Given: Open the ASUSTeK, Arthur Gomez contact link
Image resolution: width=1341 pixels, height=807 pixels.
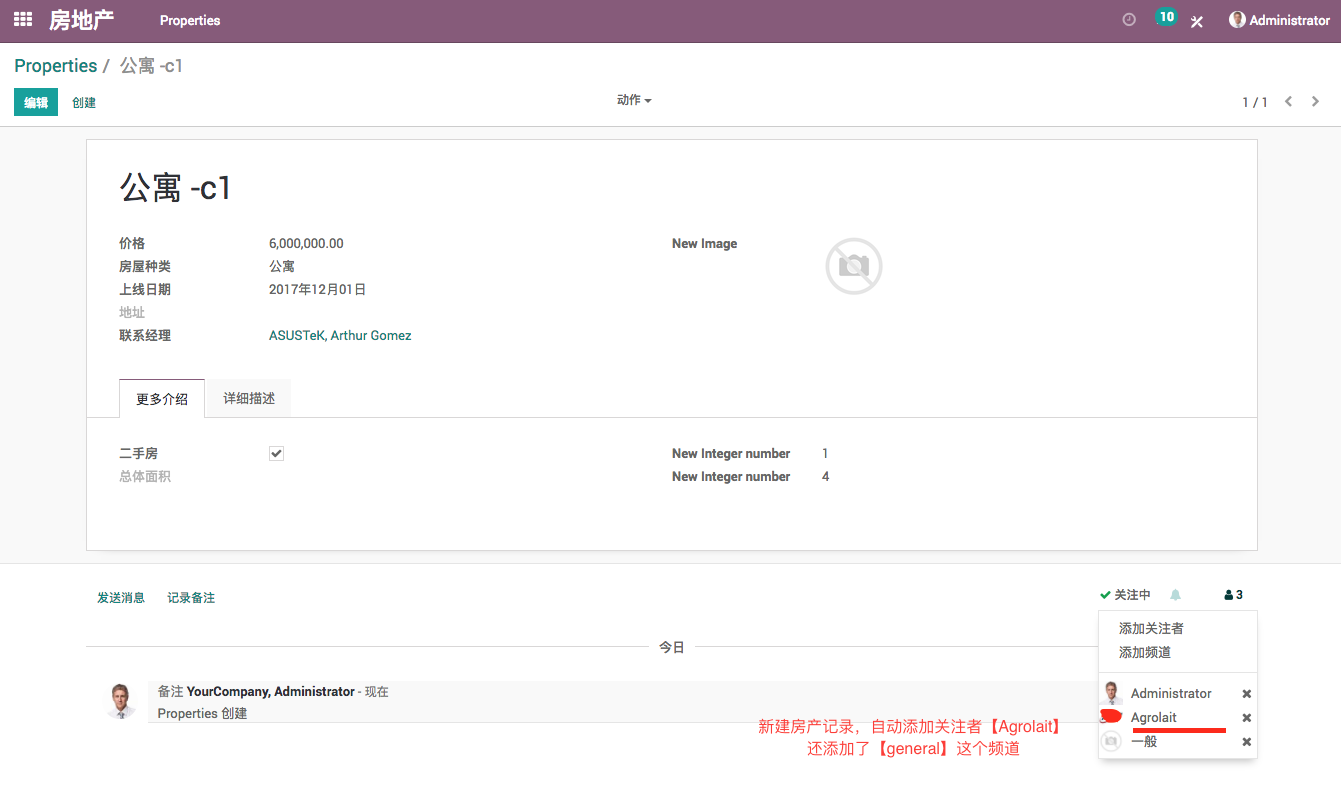Looking at the screenshot, I should (x=340, y=336).
